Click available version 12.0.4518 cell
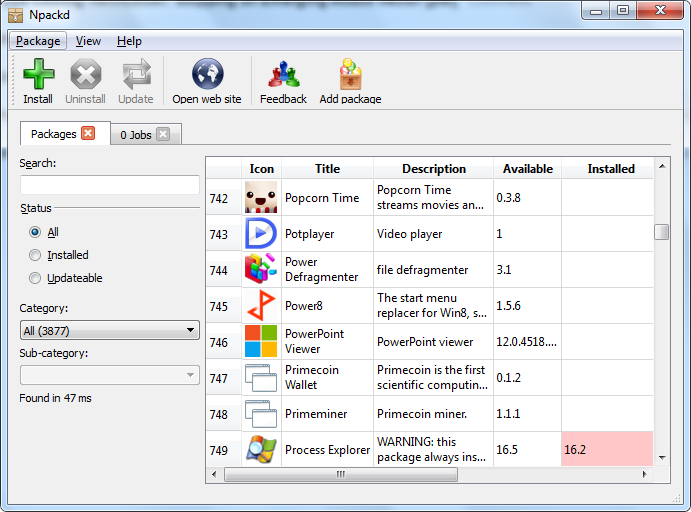The height and width of the screenshot is (512, 691). pyautogui.click(x=528, y=341)
